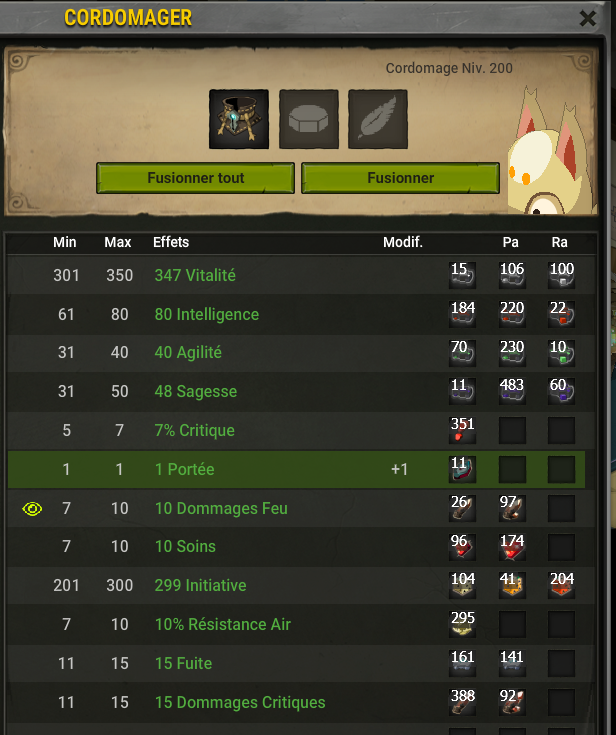Screen dimensions: 616x735
Task: Apply the Critique rune with quantity 351
Action: click(462, 430)
